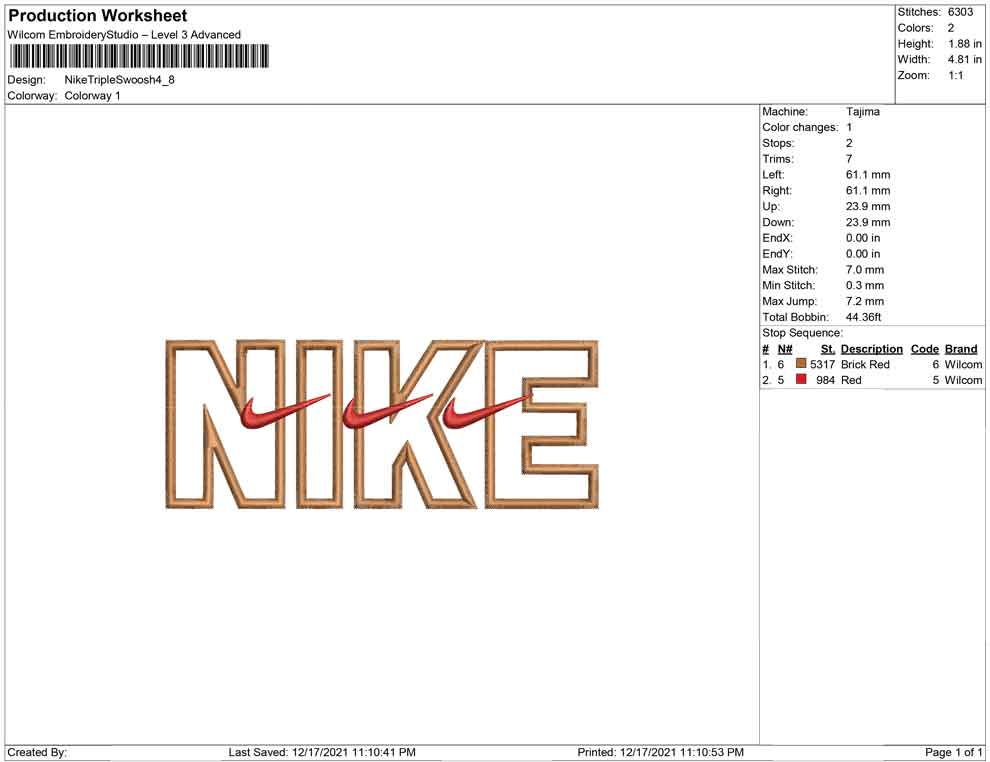This screenshot has height=762, width=990.
Task: Click the Red thread color swatch
Action: pyautogui.click(x=801, y=379)
